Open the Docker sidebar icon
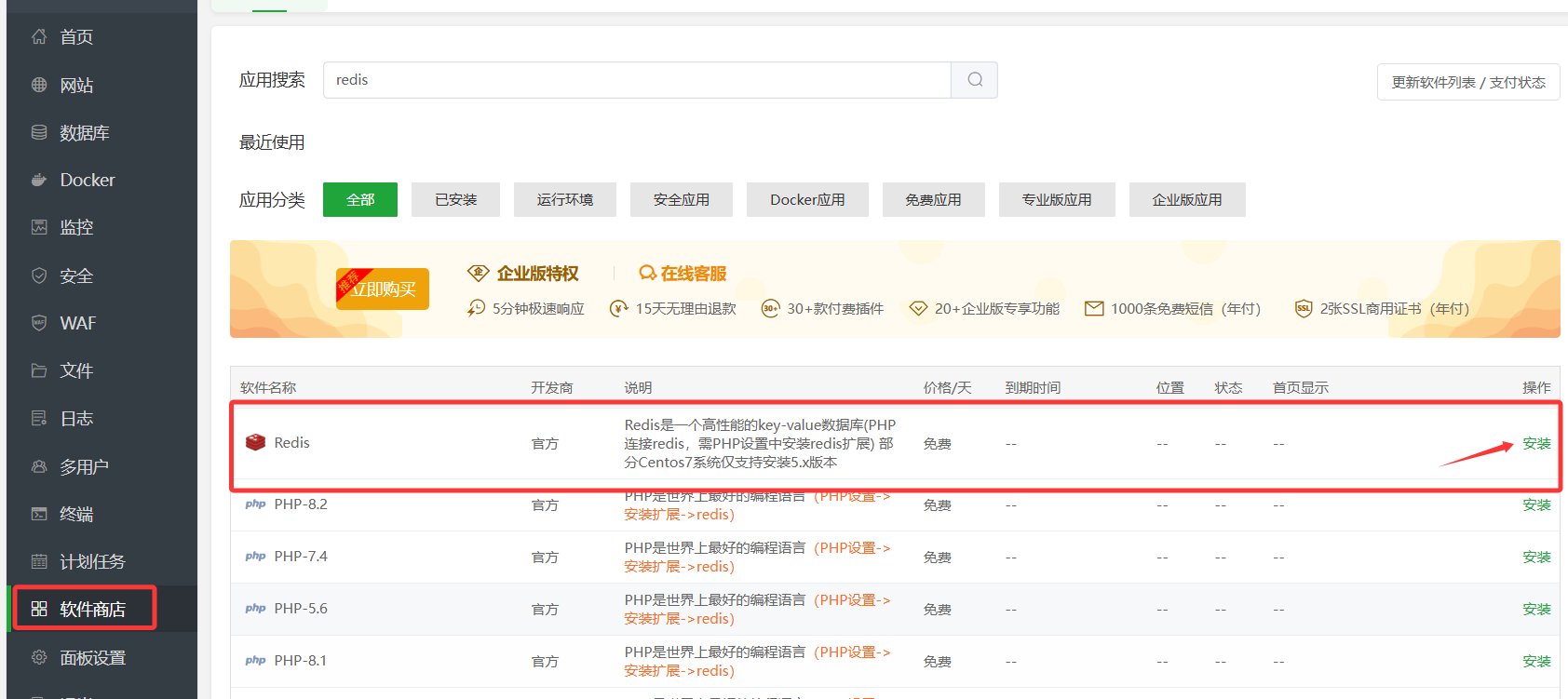 (39, 180)
